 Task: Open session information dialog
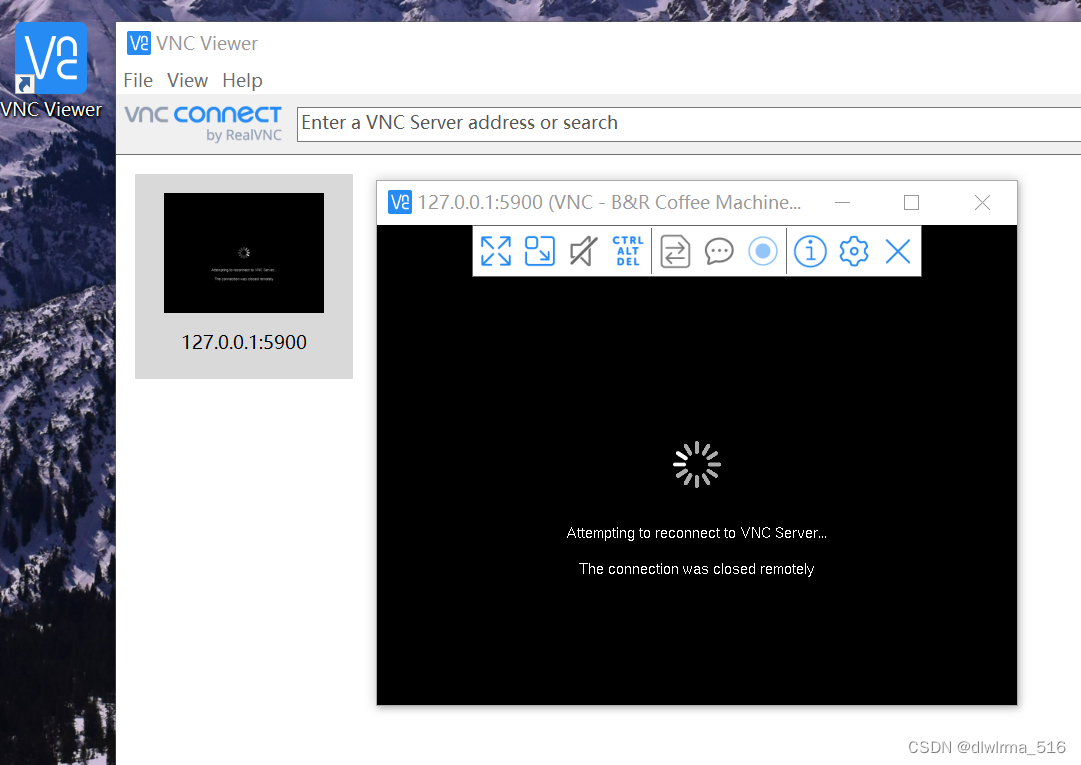(x=810, y=251)
